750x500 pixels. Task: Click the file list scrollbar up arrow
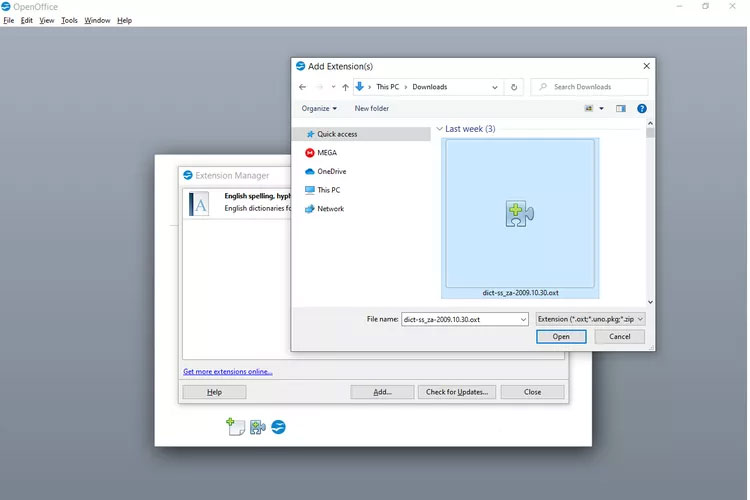point(650,123)
